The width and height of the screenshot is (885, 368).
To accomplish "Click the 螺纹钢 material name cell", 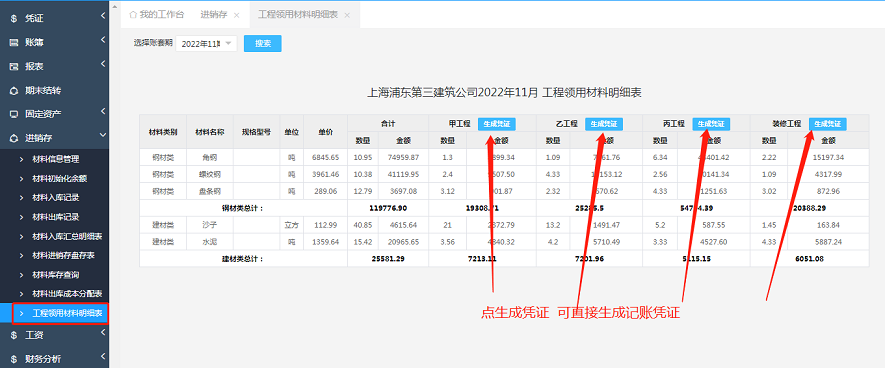I will [210, 174].
